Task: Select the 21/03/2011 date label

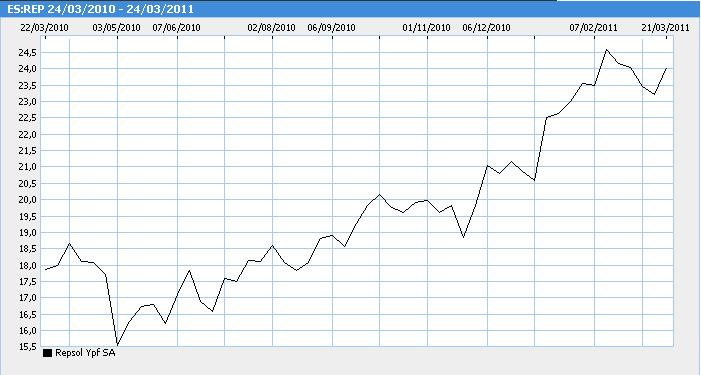Action: pos(666,28)
